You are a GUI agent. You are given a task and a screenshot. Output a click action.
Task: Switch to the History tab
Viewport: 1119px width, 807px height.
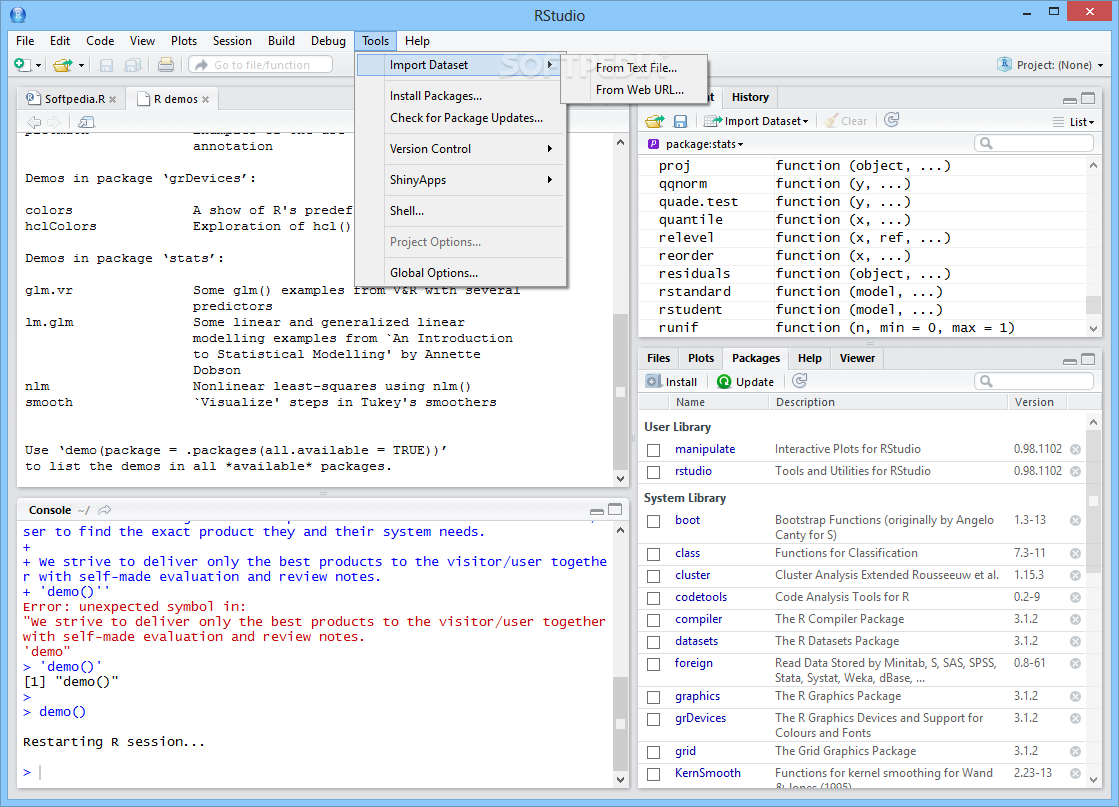(x=750, y=97)
